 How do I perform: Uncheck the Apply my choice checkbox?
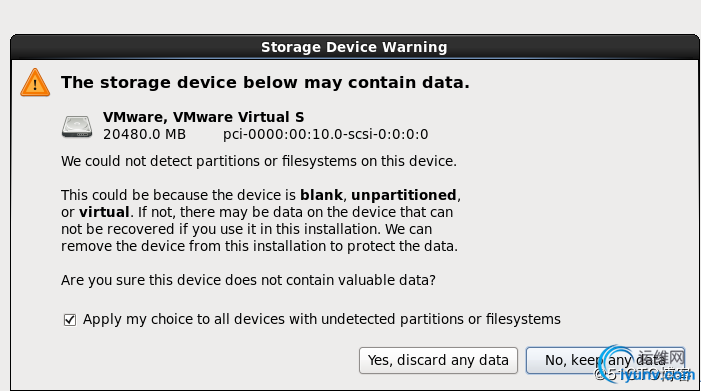(70, 320)
